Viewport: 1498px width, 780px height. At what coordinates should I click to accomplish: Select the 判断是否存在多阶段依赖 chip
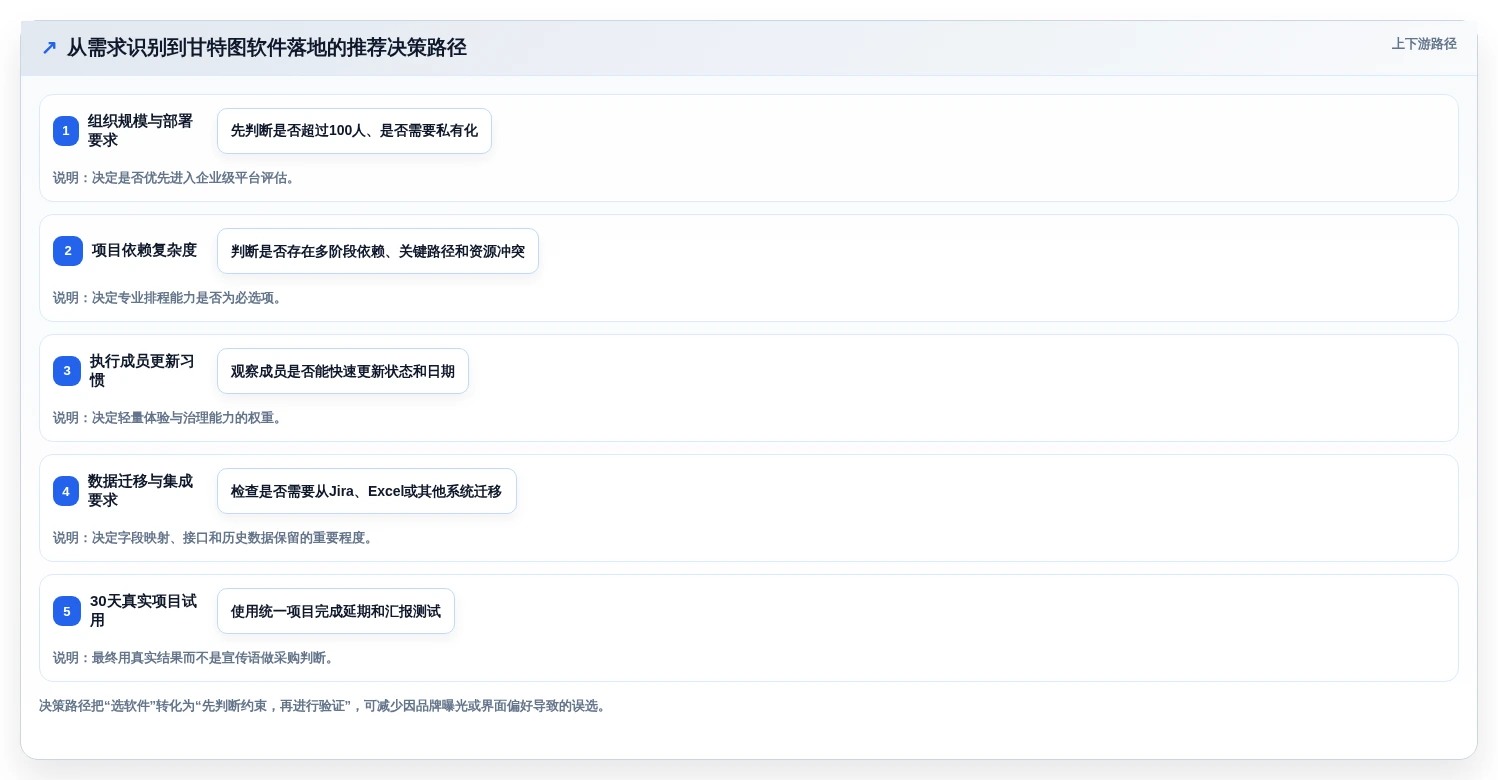click(x=378, y=251)
